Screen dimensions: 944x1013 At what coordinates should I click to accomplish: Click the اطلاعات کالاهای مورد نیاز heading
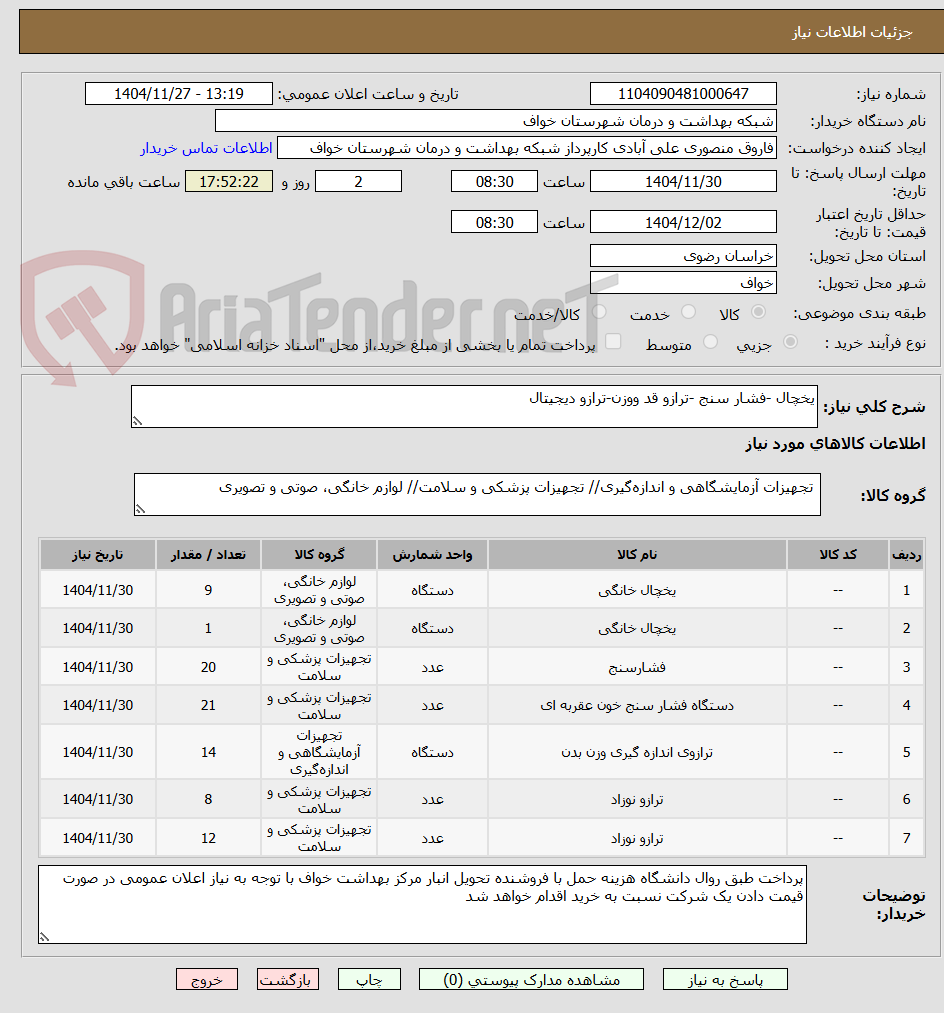tap(835, 443)
